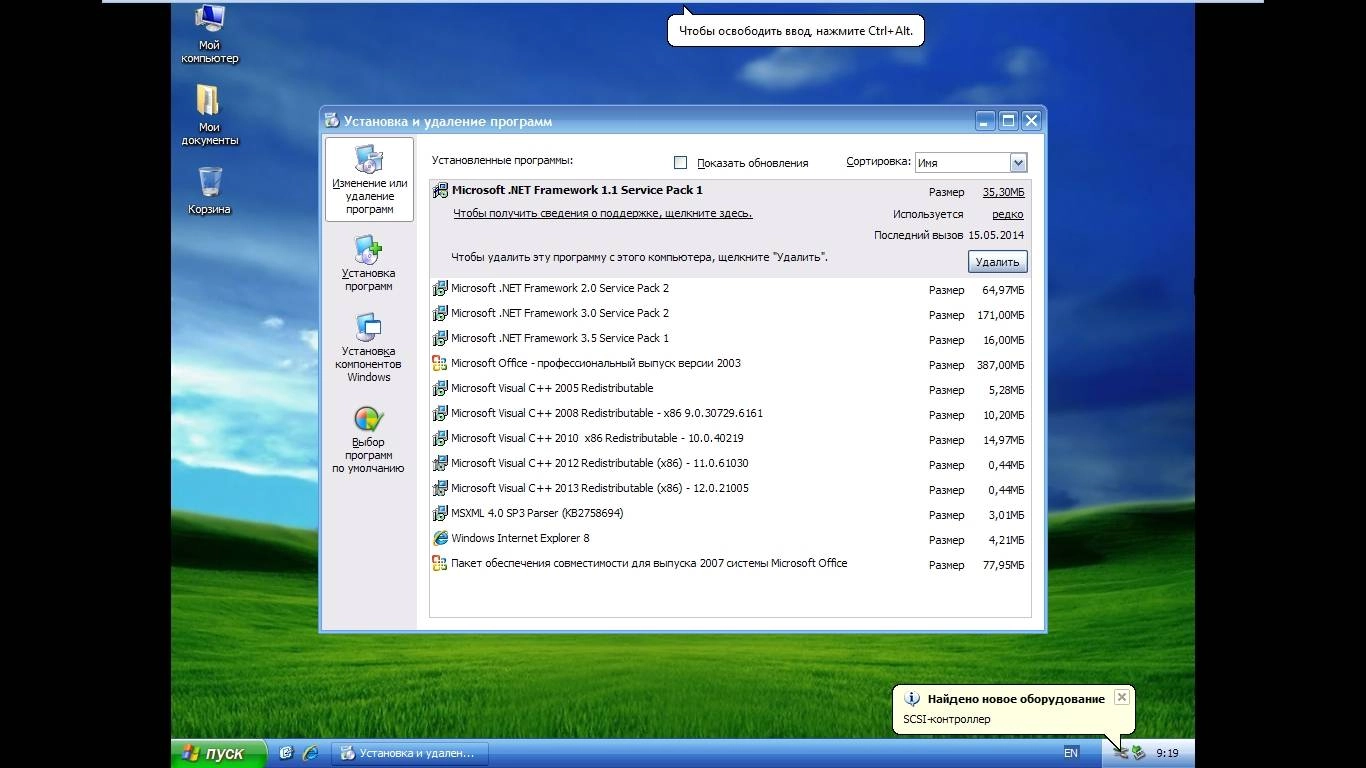
Task: Click the 387,00МБ size of Microsoft Office
Action: [x=1000, y=365]
